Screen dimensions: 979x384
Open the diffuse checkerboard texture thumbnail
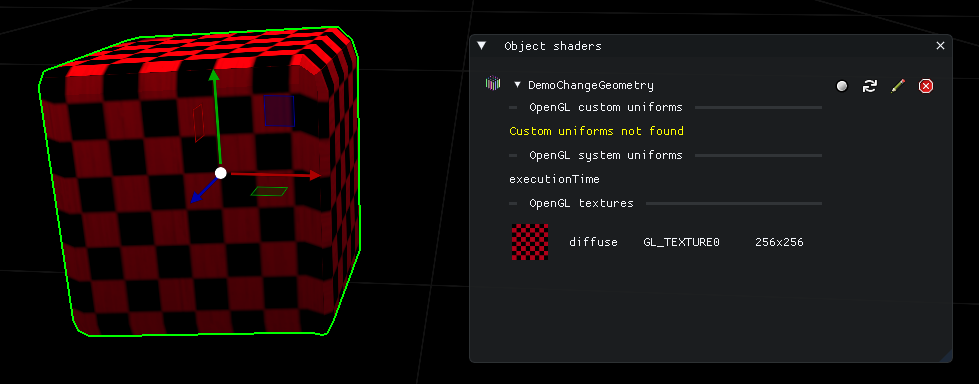(530, 242)
